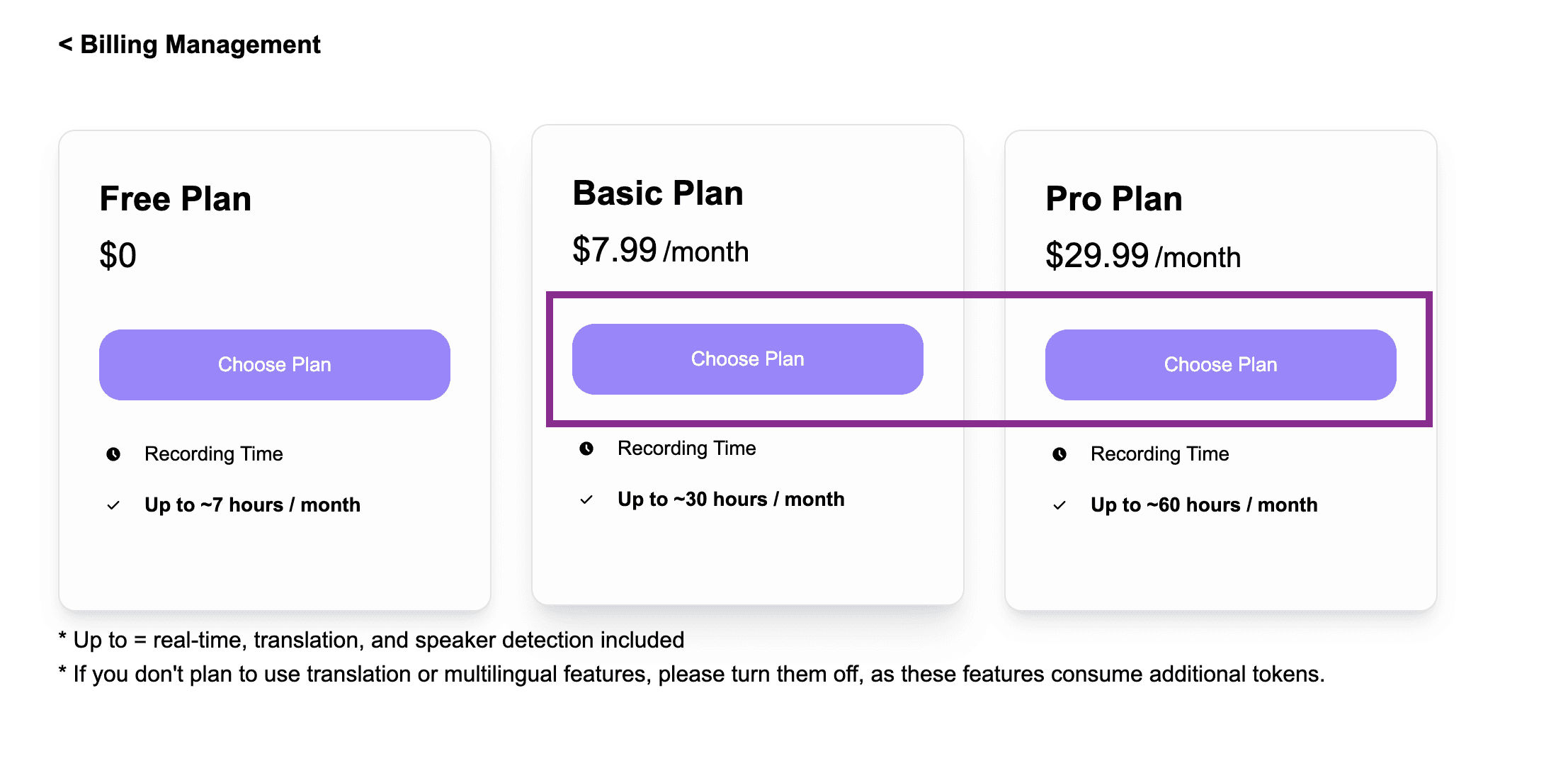
Task: Choose the Free Plan
Action: pyautogui.click(x=274, y=364)
